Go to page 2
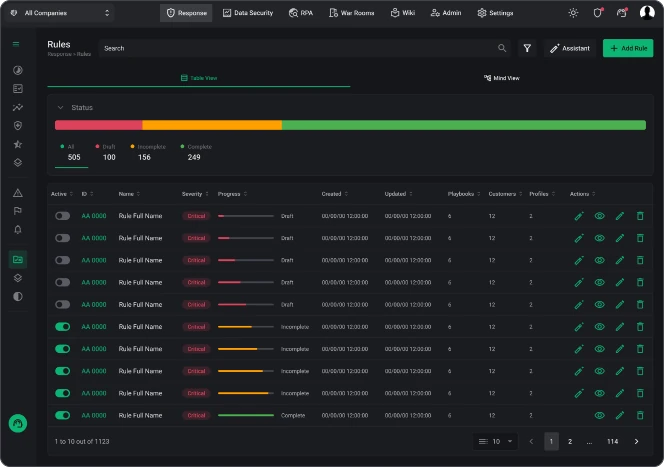 coord(570,442)
